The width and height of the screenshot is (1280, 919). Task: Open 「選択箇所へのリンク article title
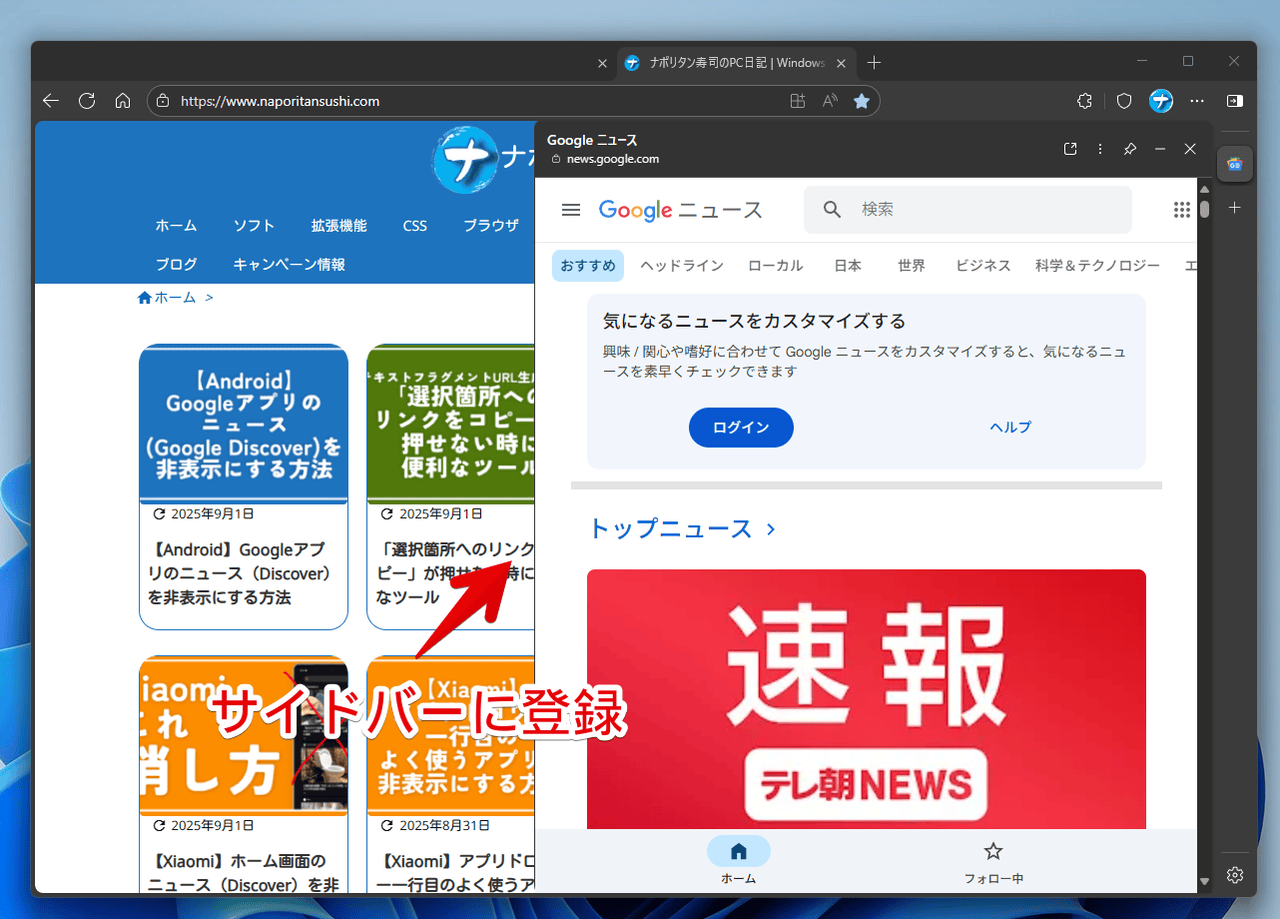pyautogui.click(x=455, y=574)
